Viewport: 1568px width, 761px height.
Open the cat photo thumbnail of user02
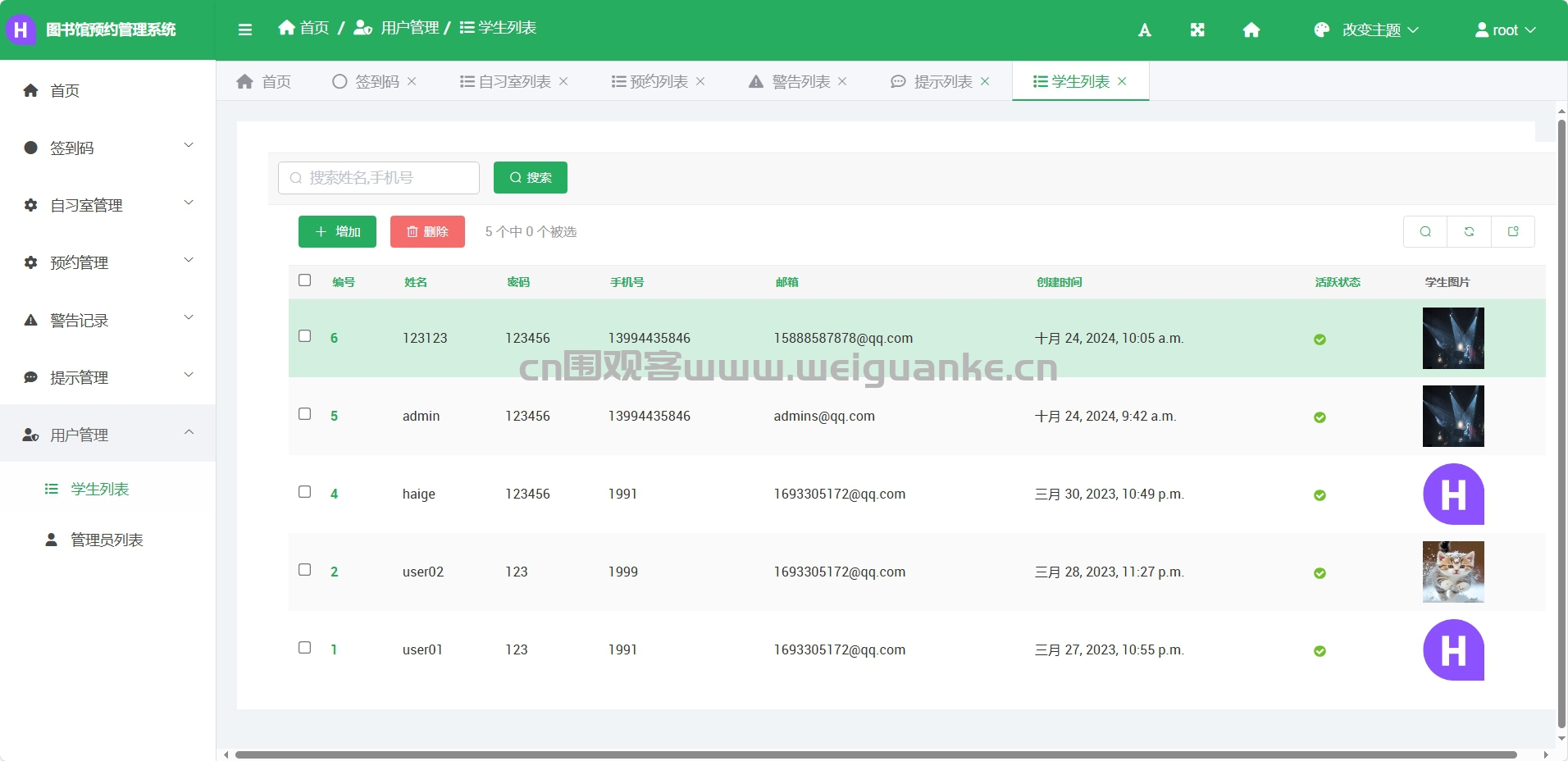pos(1453,572)
